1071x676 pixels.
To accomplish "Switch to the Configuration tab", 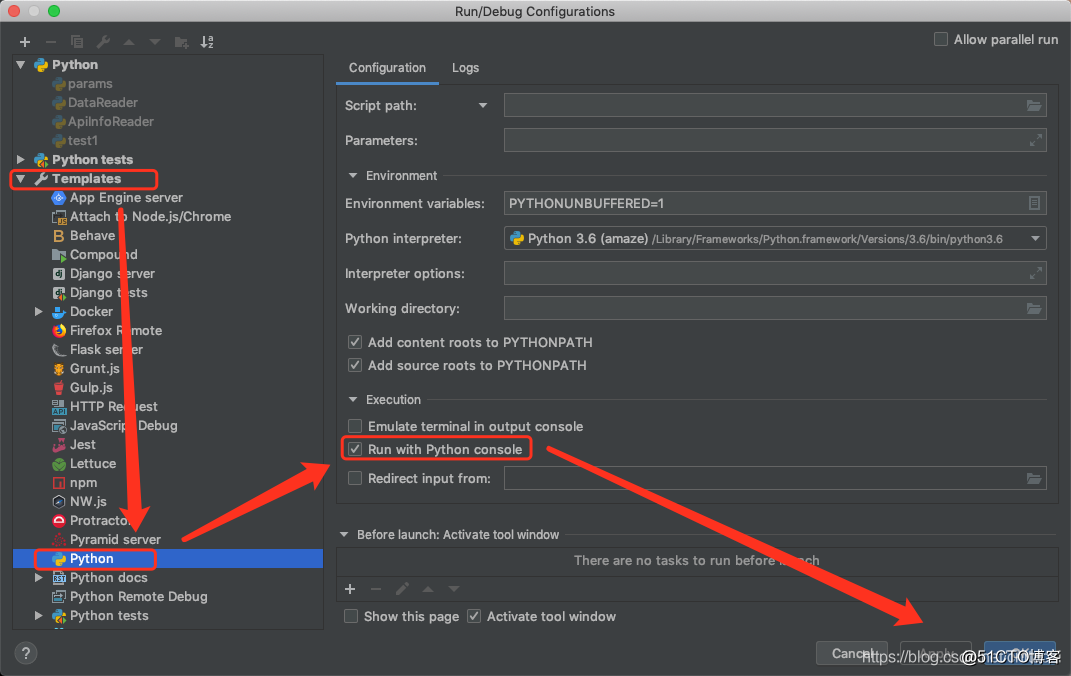I will click(x=387, y=68).
